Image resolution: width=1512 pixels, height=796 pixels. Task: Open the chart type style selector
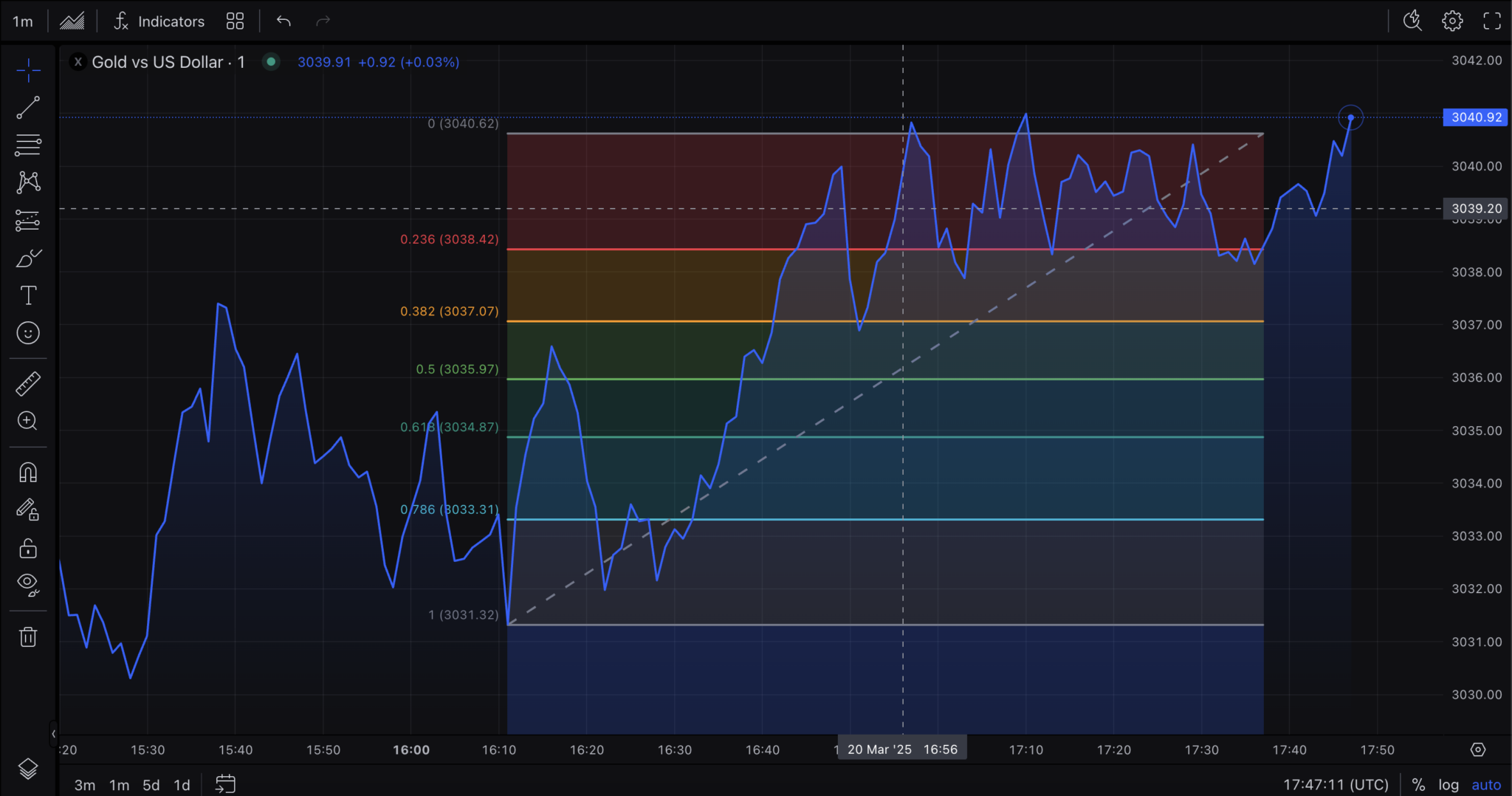72,20
